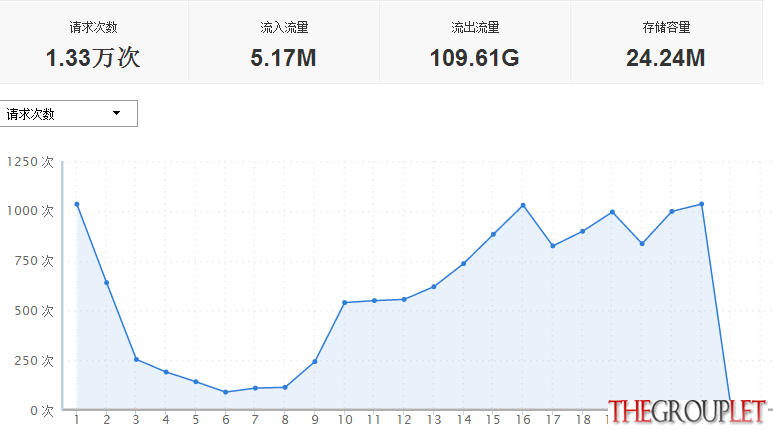Open the 请求次数 metric dropdown
Image resolution: width=773 pixels, height=430 pixels.
click(69, 113)
